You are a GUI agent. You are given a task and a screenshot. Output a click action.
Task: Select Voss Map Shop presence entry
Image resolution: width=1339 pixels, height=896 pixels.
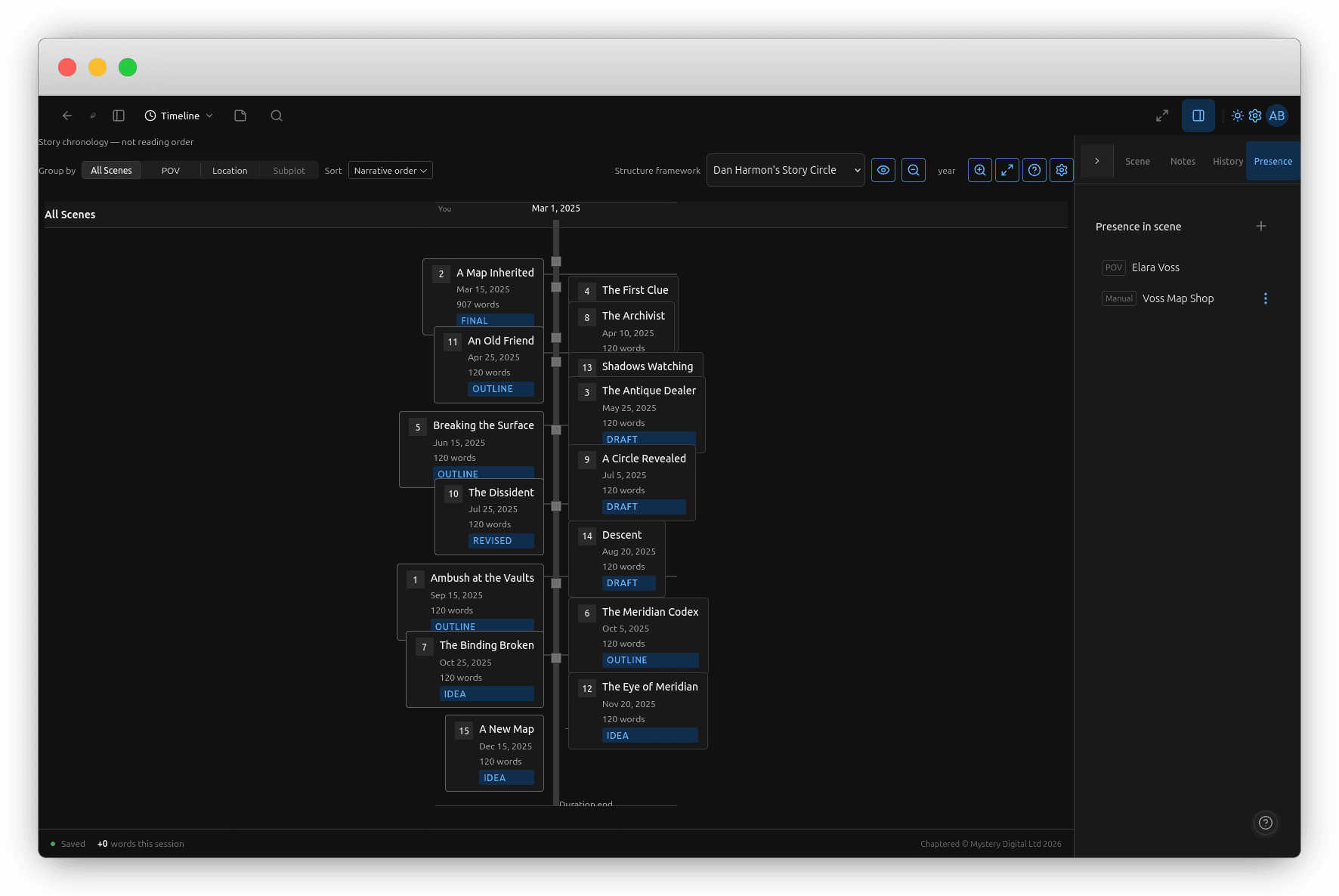point(1177,298)
